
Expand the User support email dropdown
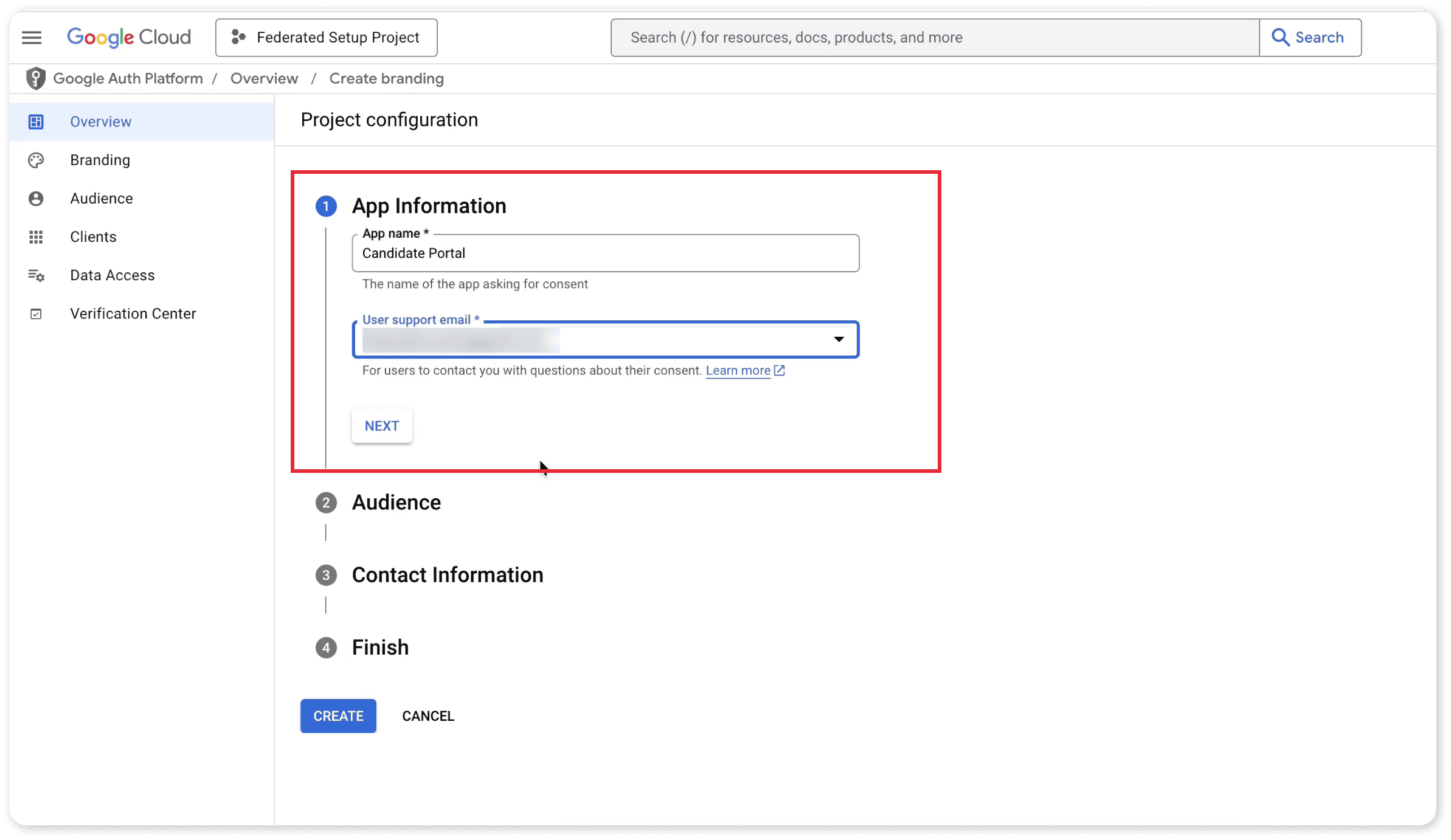point(838,339)
